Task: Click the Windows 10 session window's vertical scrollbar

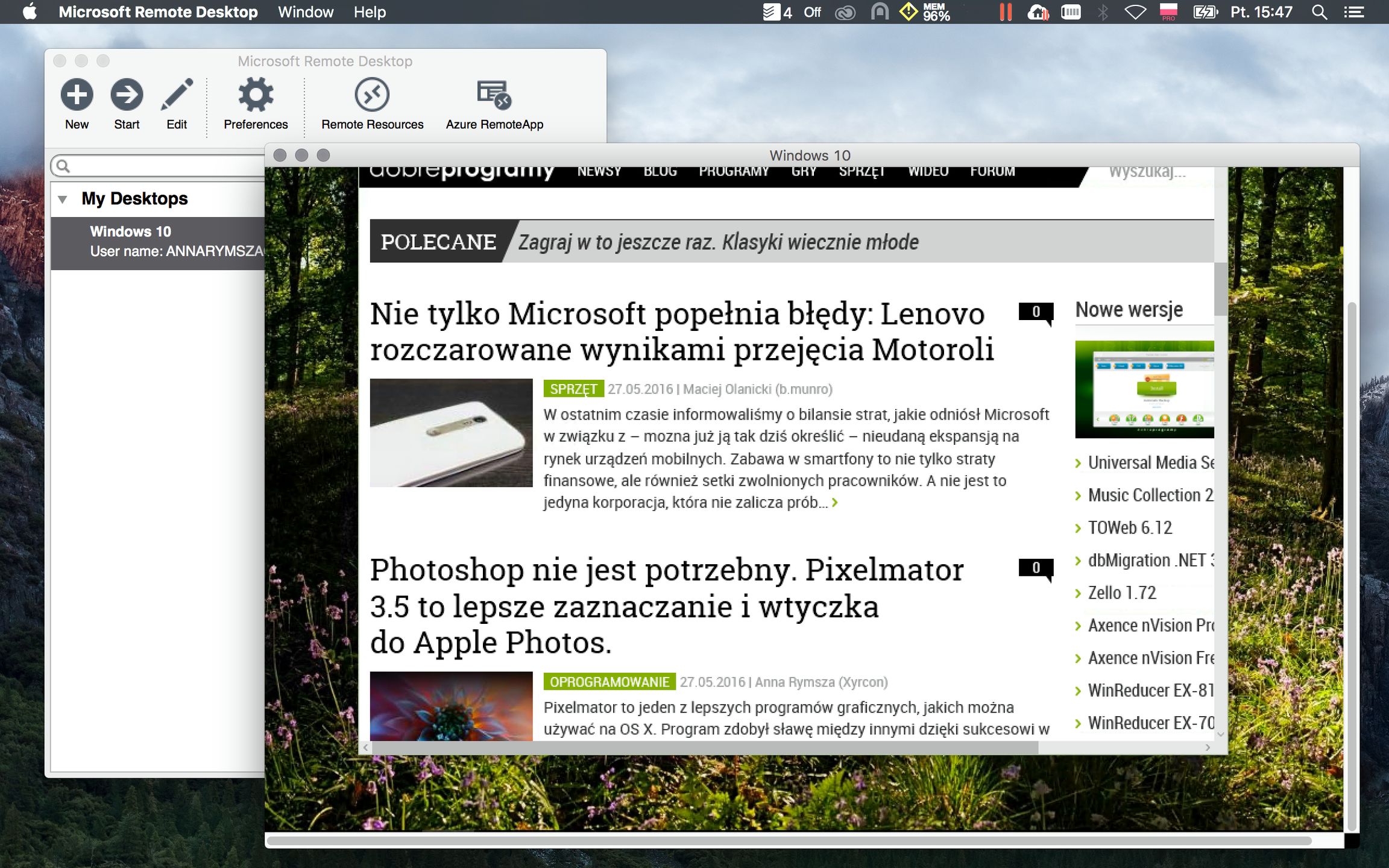Action: pyautogui.click(x=1352, y=566)
